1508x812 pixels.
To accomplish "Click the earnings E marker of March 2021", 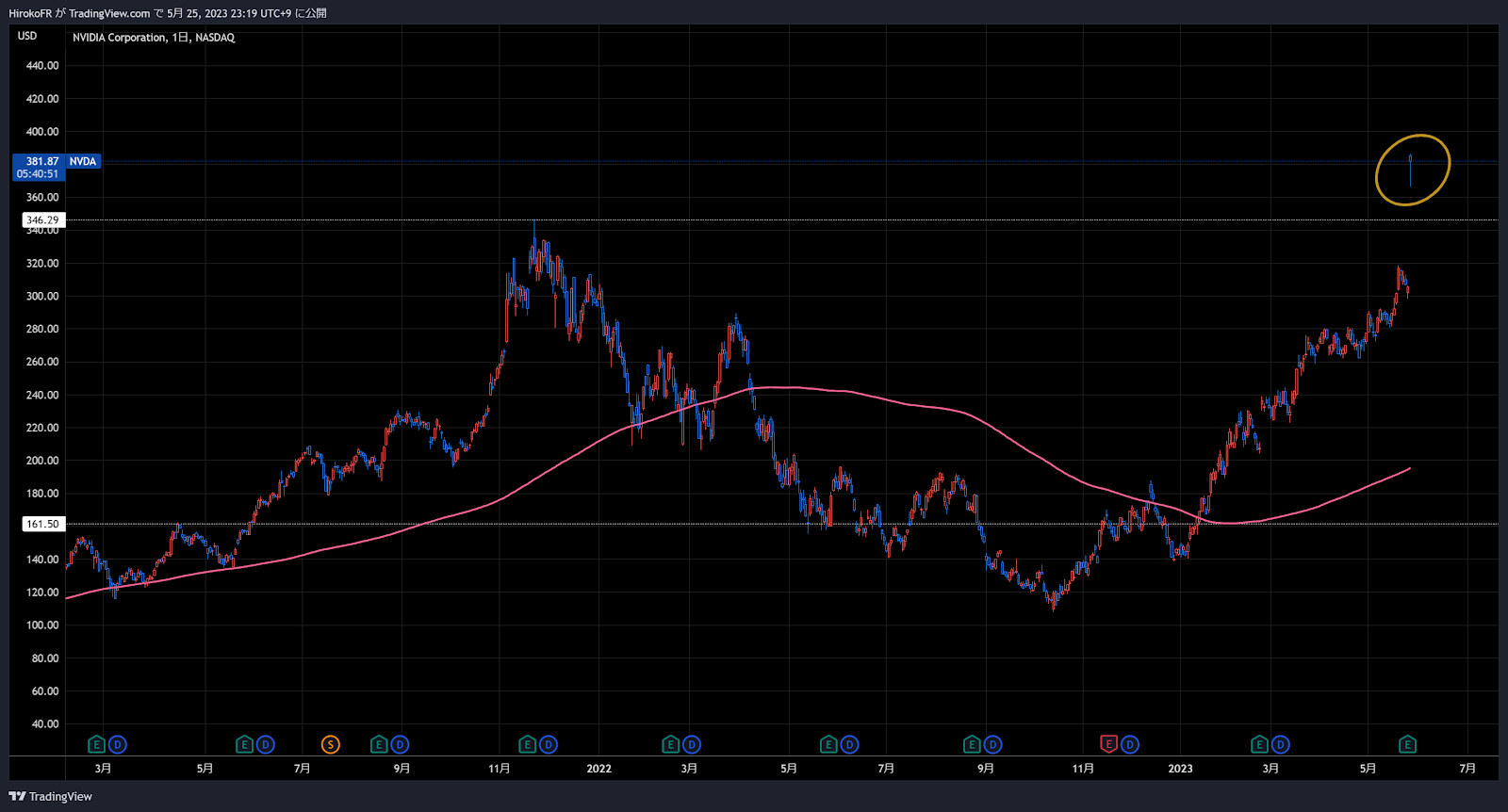I will coord(96,744).
